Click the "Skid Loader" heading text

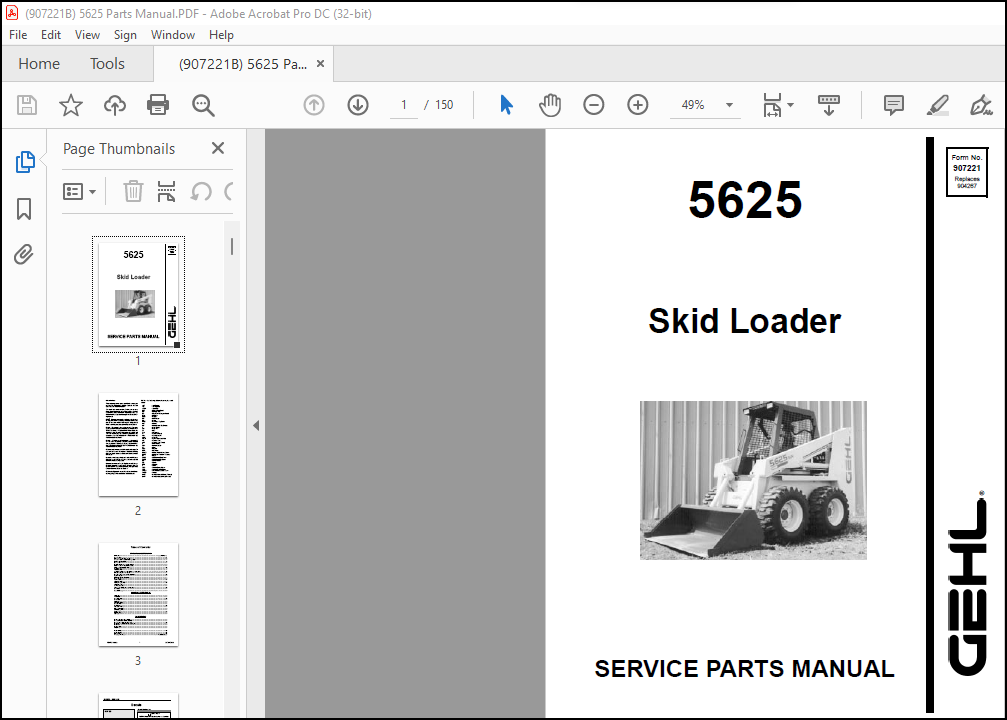[x=744, y=321]
